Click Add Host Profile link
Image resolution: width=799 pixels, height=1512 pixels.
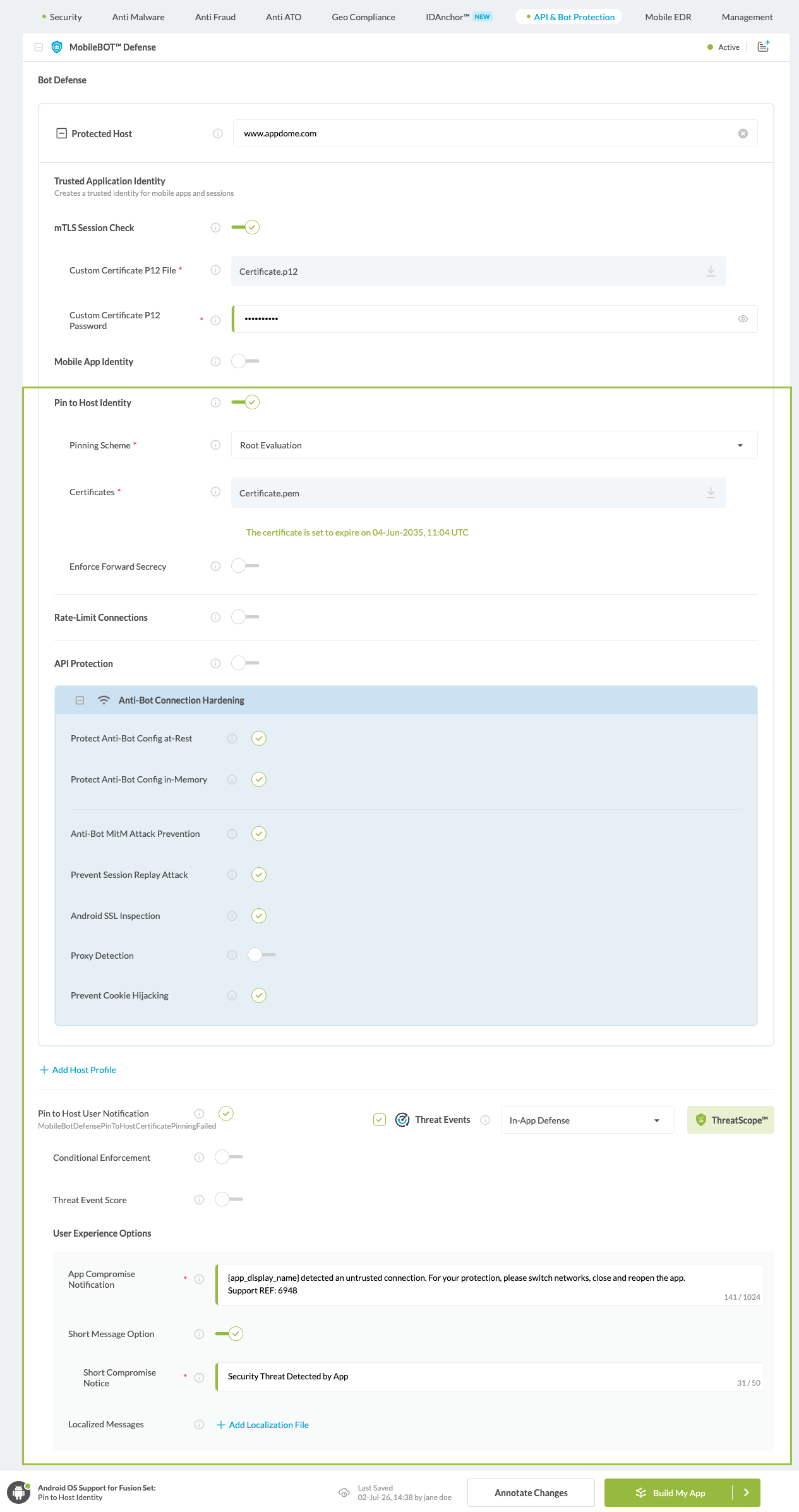78,1070
